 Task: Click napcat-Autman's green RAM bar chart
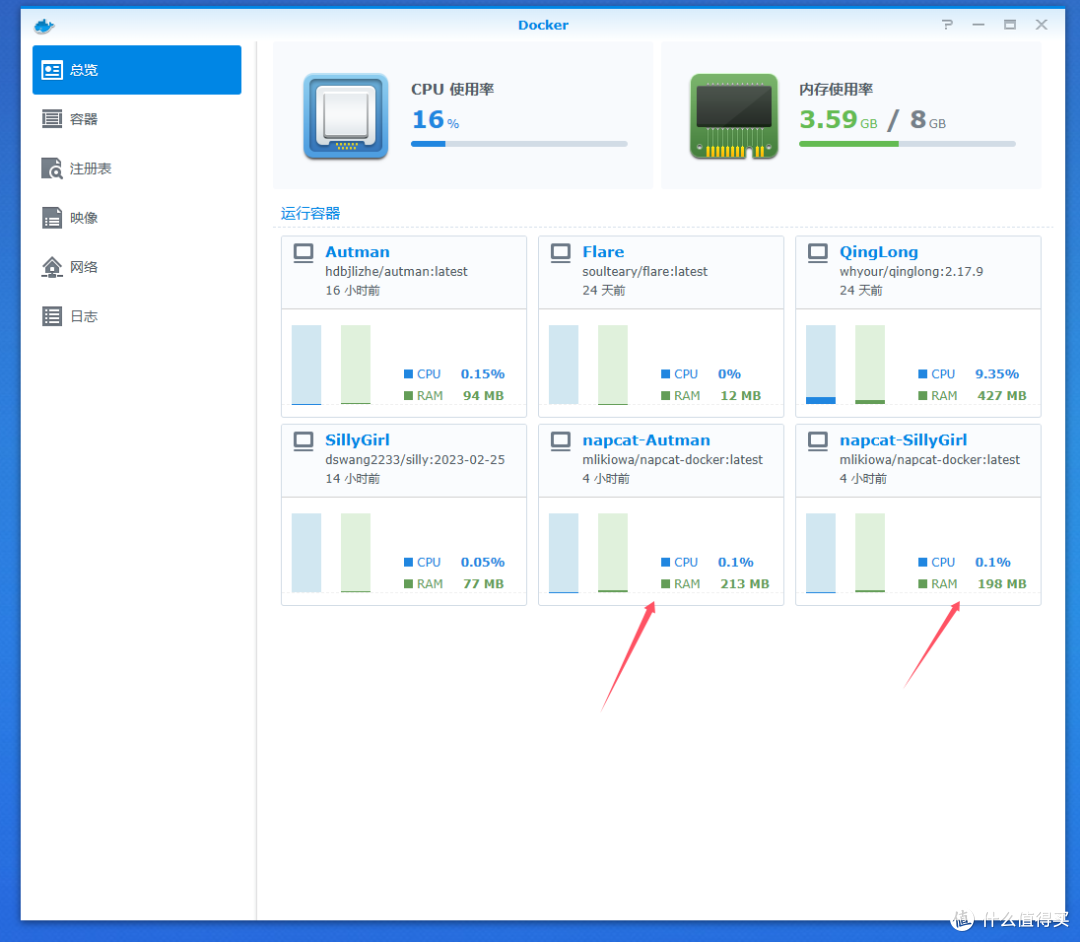coord(612,552)
